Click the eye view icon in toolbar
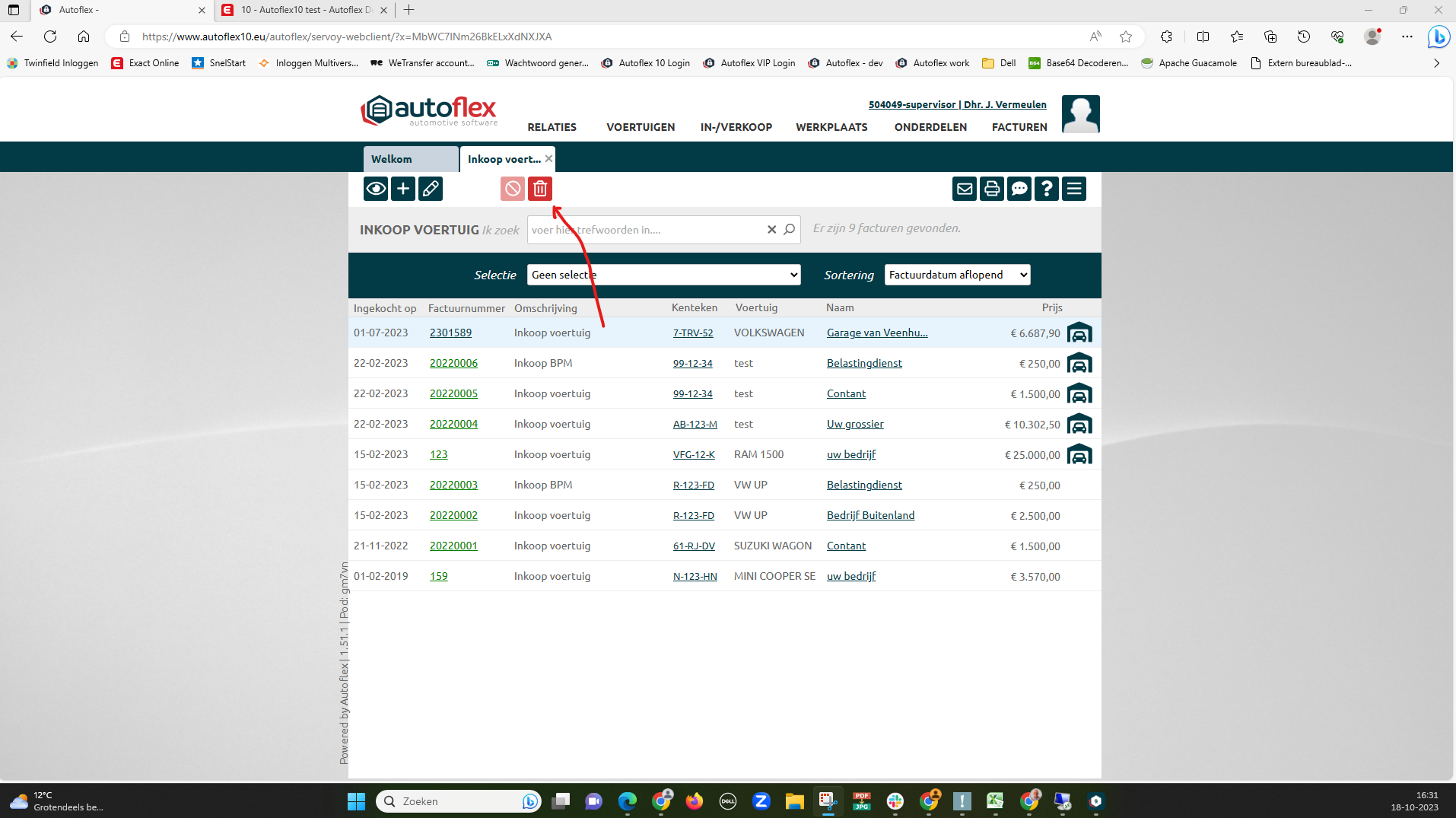This screenshot has width=1456, height=818. click(376, 189)
